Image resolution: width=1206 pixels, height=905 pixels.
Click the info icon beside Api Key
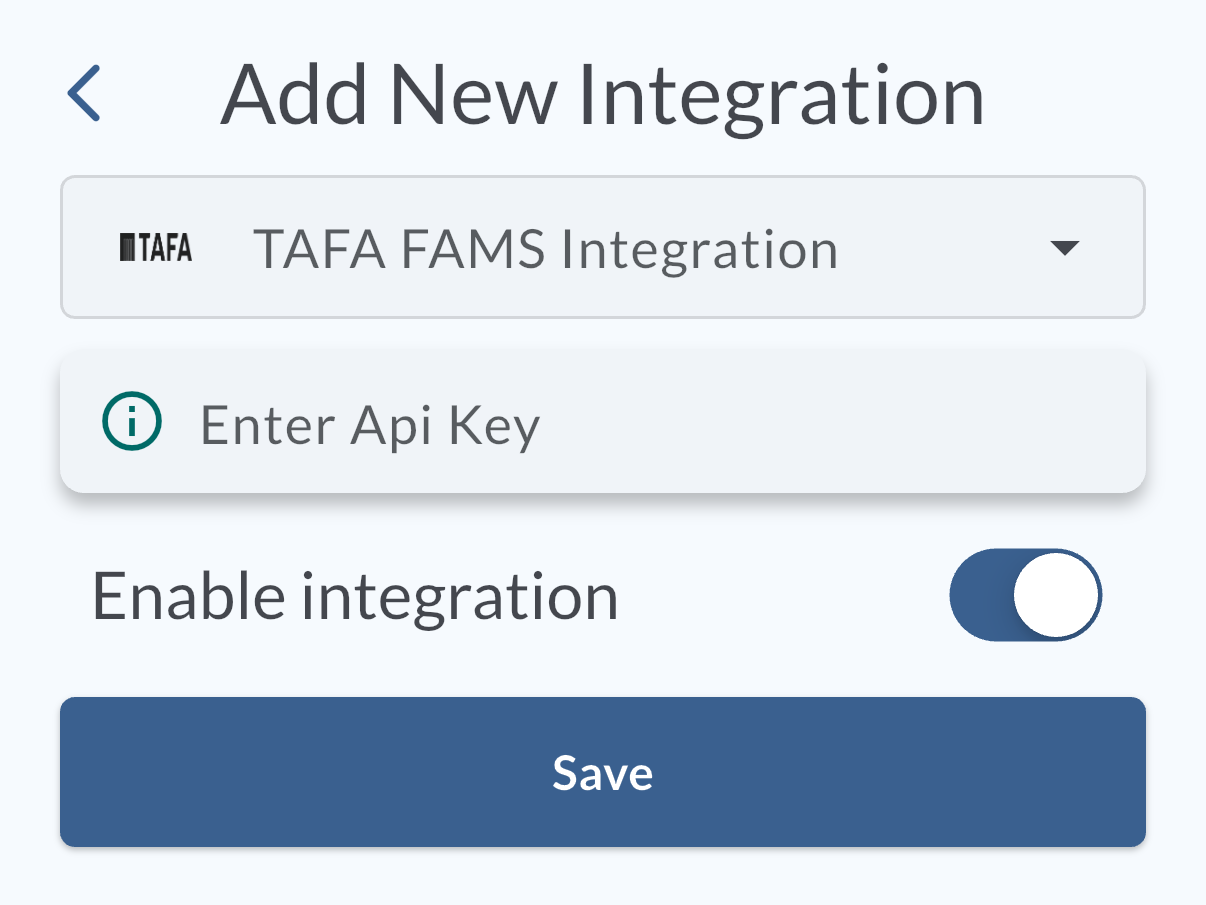click(x=132, y=424)
